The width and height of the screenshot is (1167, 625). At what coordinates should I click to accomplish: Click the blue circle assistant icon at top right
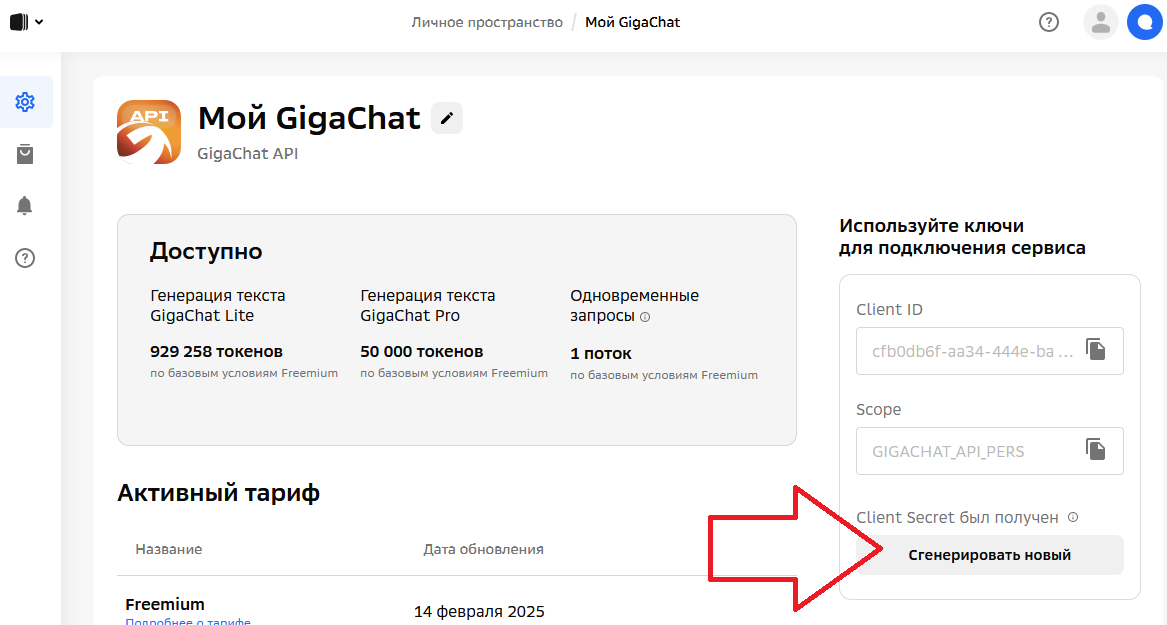click(x=1145, y=22)
